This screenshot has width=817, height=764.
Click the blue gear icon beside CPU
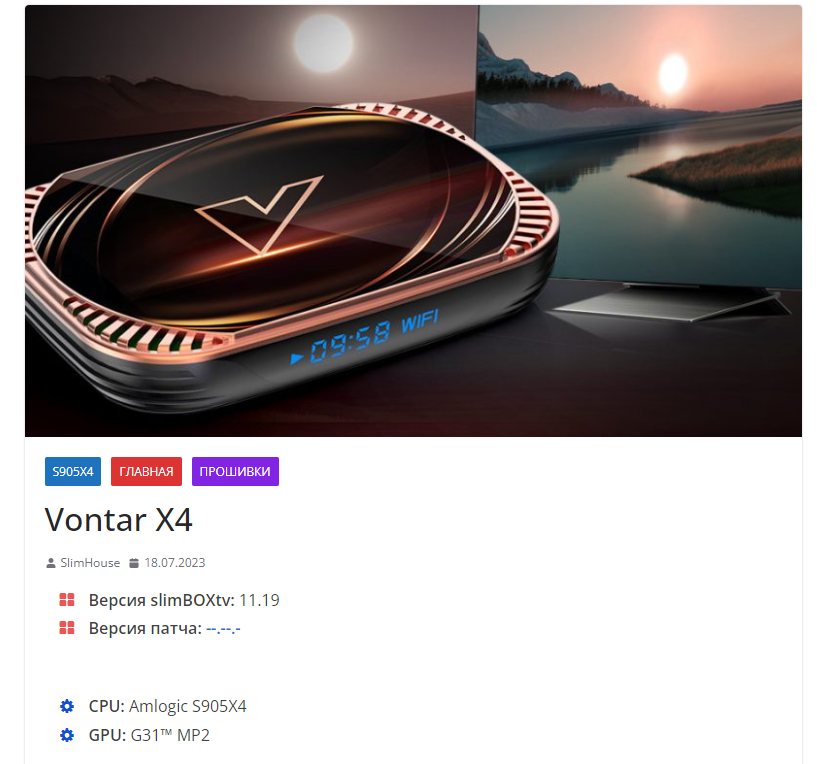[x=67, y=706]
